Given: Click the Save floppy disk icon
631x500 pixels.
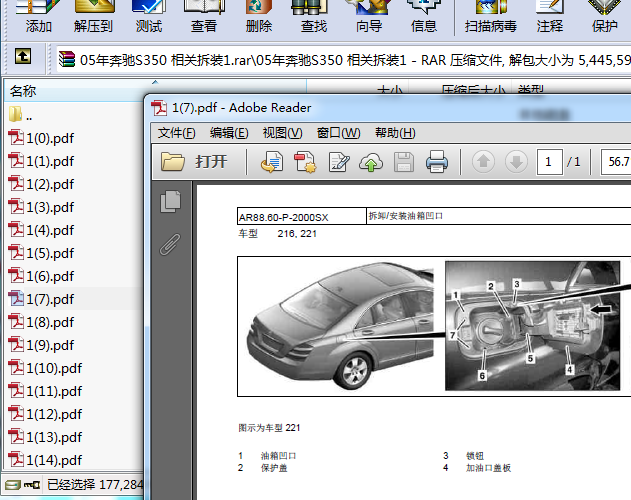Looking at the screenshot, I should coord(404,162).
